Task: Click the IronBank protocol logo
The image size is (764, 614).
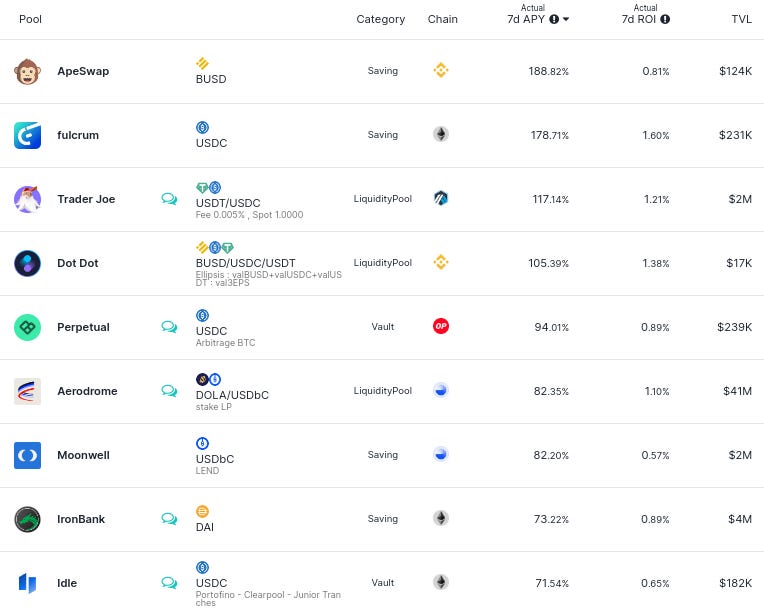Action: click(27, 519)
